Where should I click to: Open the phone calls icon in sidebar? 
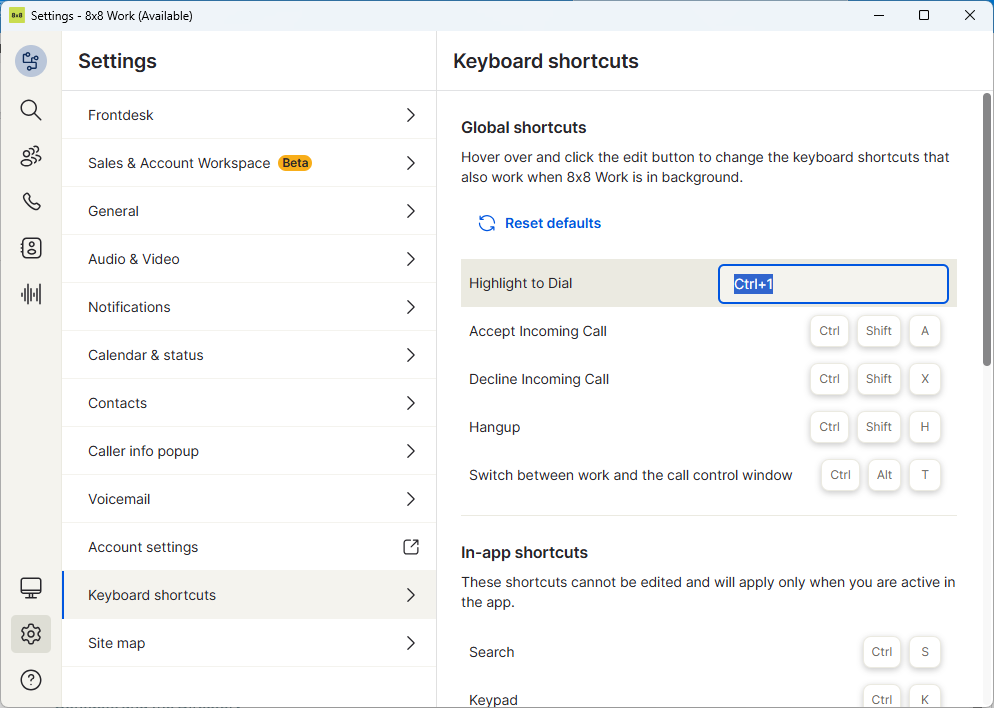31,202
